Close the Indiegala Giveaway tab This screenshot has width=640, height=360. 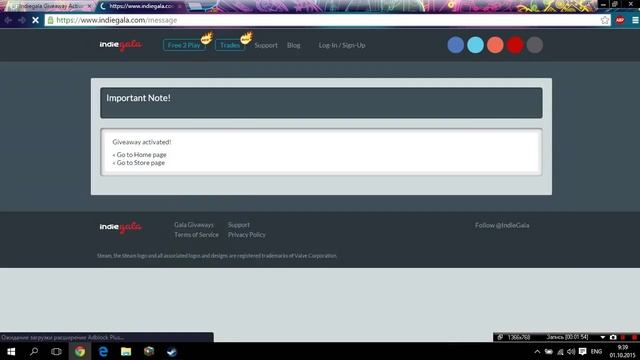(x=89, y=6)
